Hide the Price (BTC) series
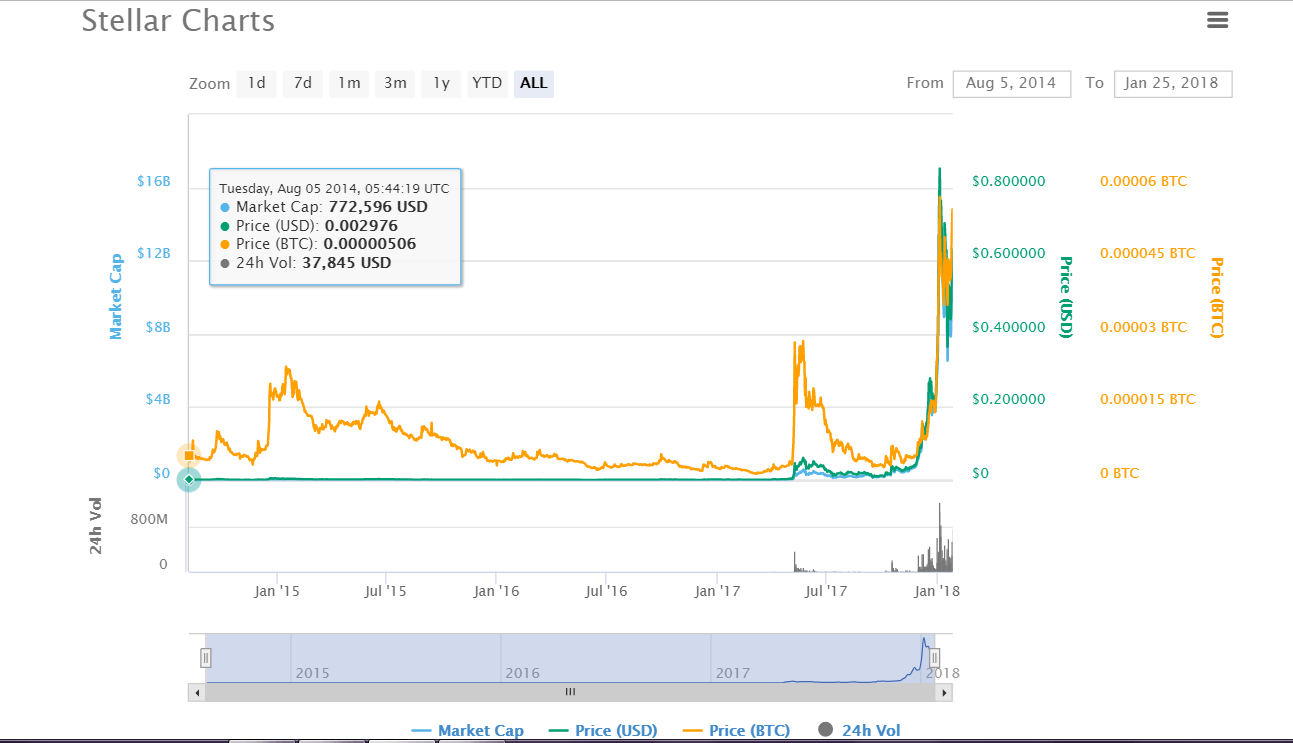This screenshot has height=743, width=1293. click(736, 730)
